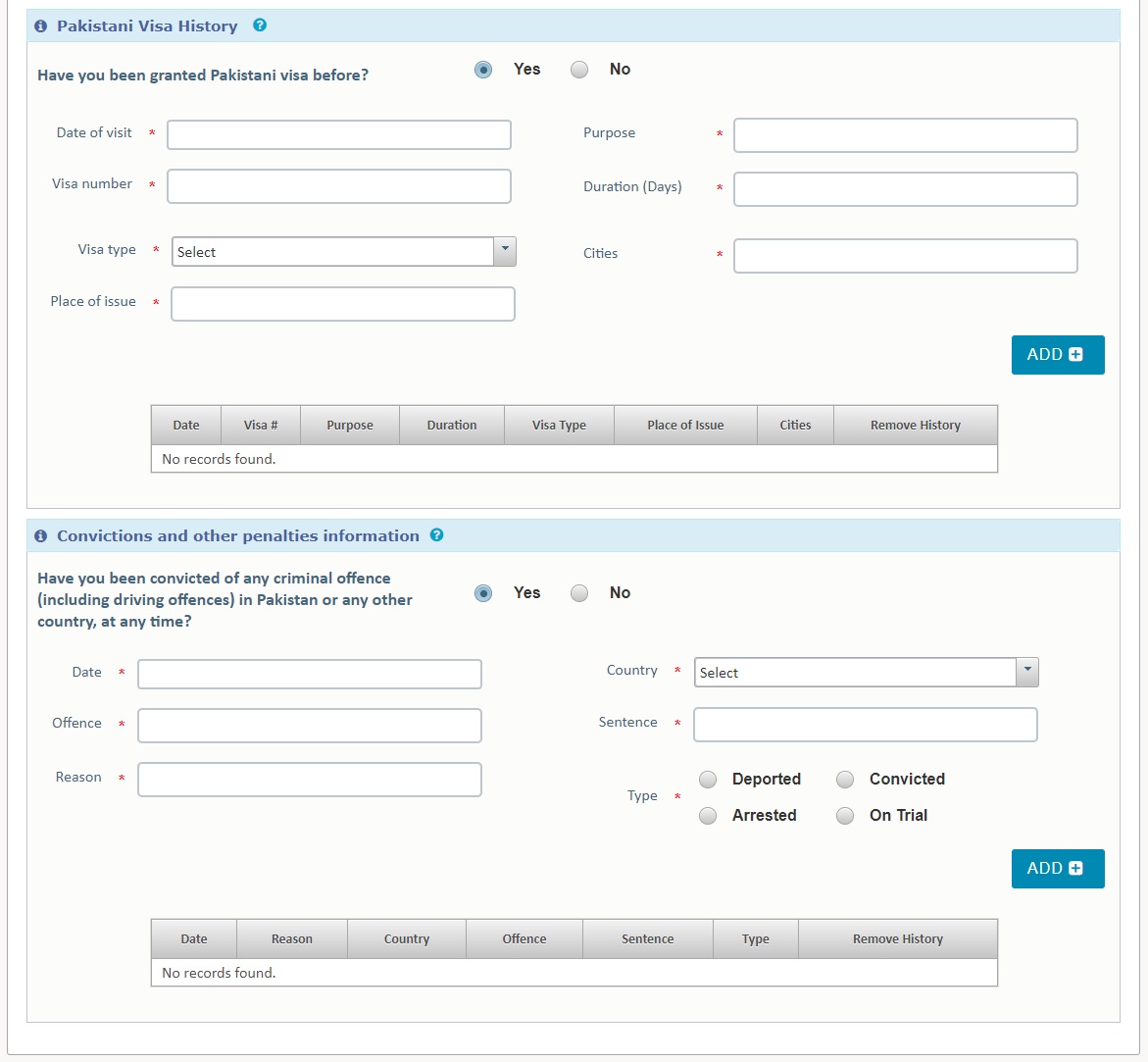
Task: Focus the Visa number input
Action: pyautogui.click(x=339, y=186)
